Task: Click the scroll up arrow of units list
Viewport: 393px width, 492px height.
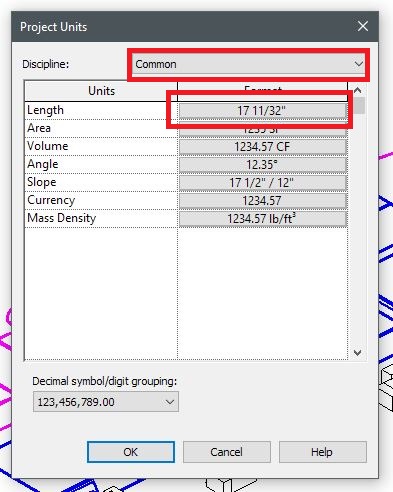Action: click(x=358, y=90)
